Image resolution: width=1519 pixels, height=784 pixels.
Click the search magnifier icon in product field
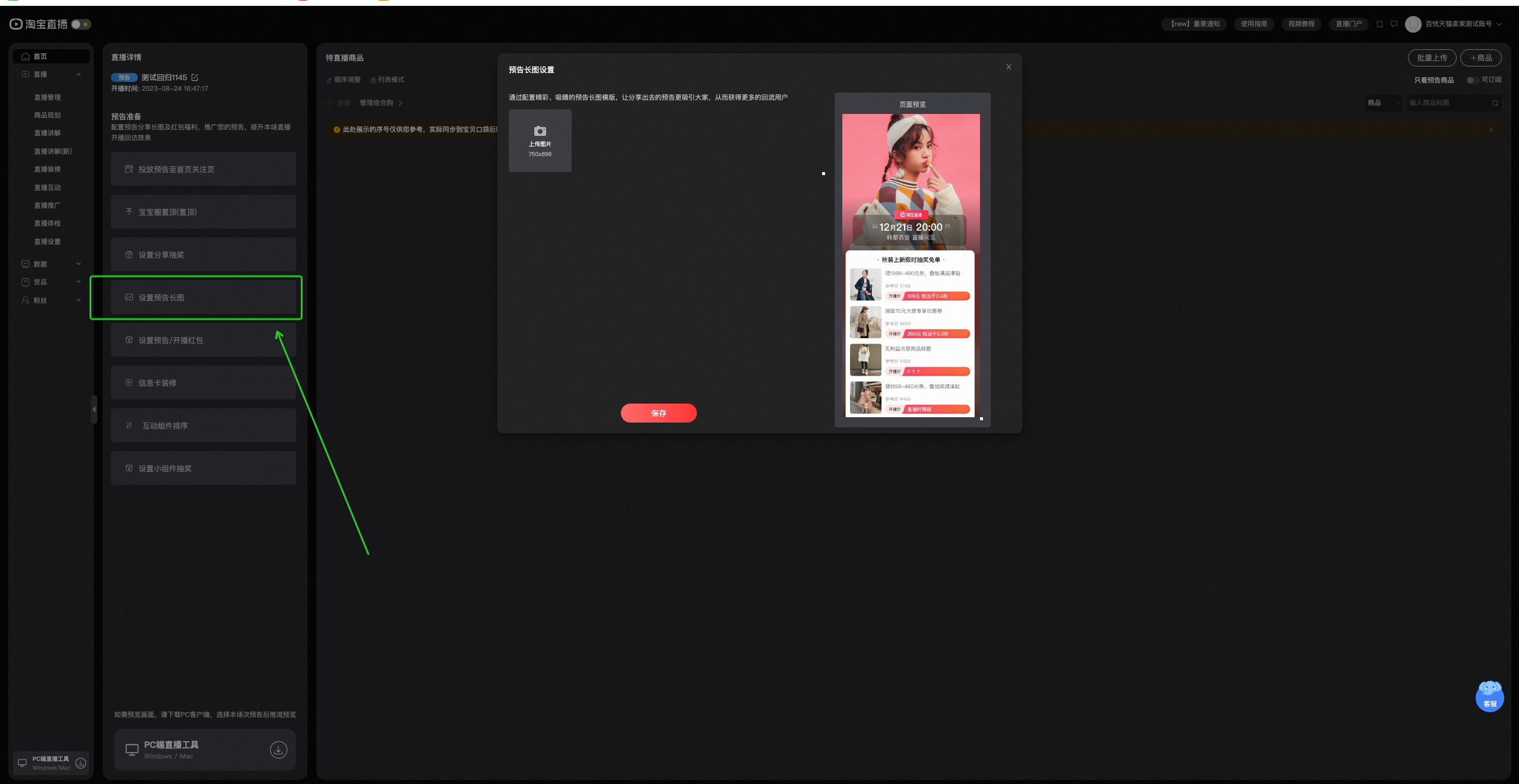[x=1495, y=103]
